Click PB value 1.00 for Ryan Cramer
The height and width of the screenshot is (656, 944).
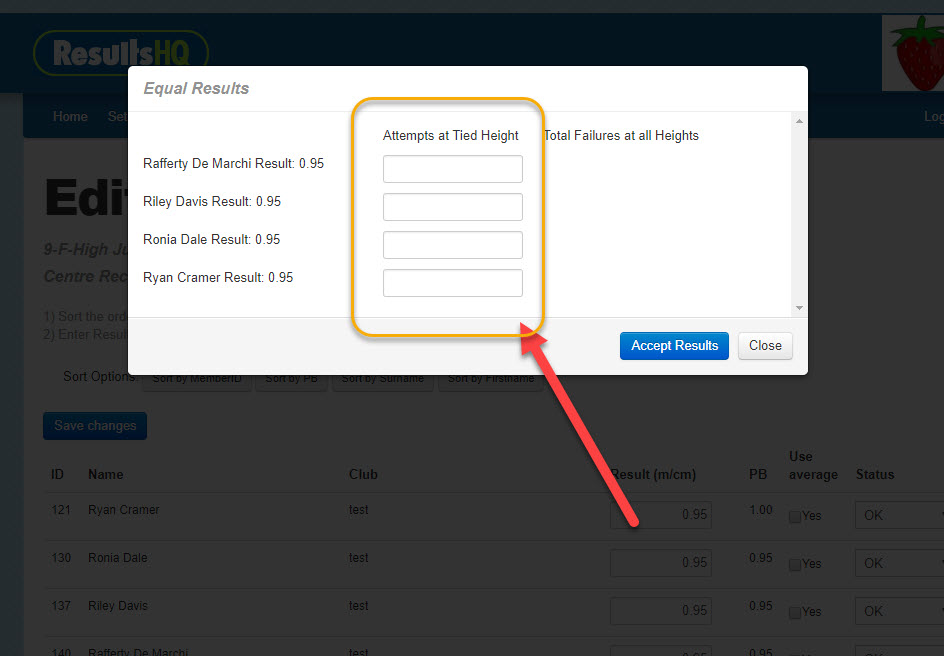(x=761, y=510)
